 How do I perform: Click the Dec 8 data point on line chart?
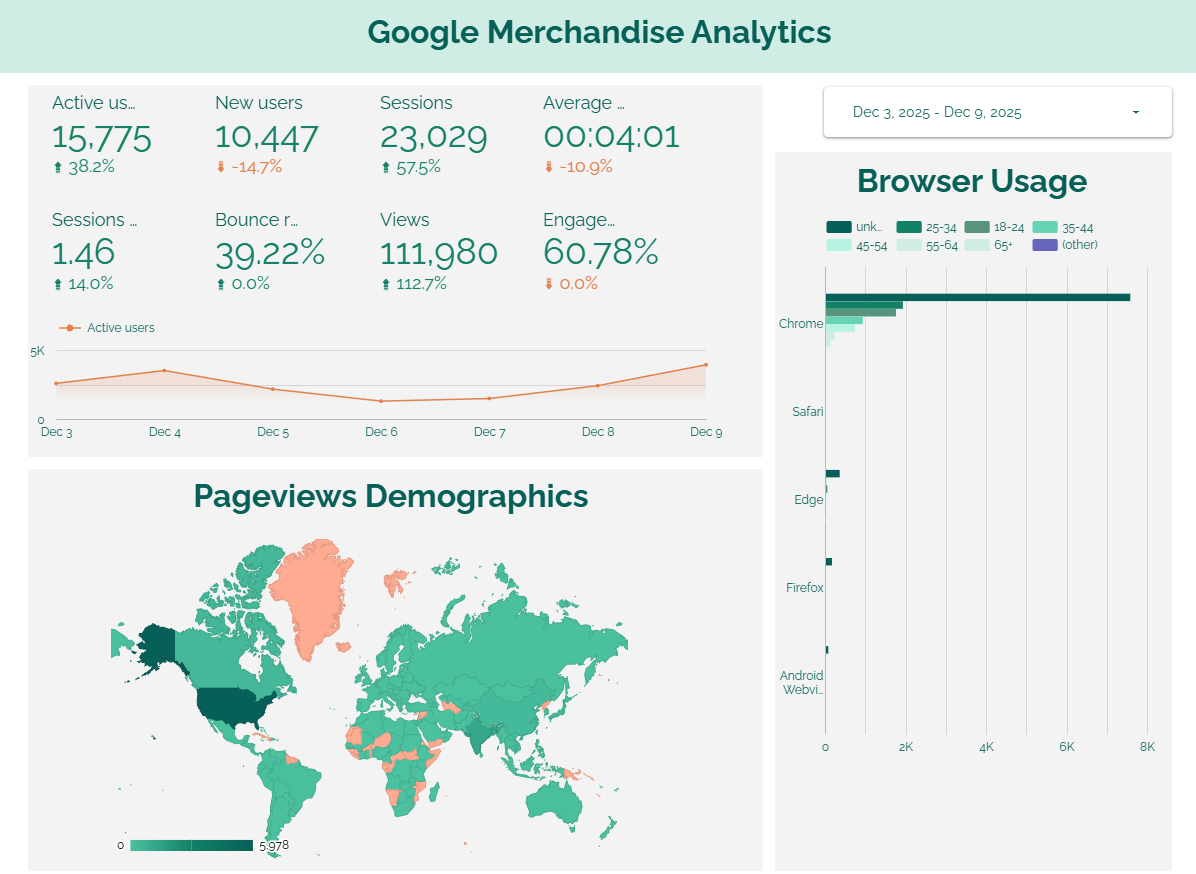[x=598, y=385]
